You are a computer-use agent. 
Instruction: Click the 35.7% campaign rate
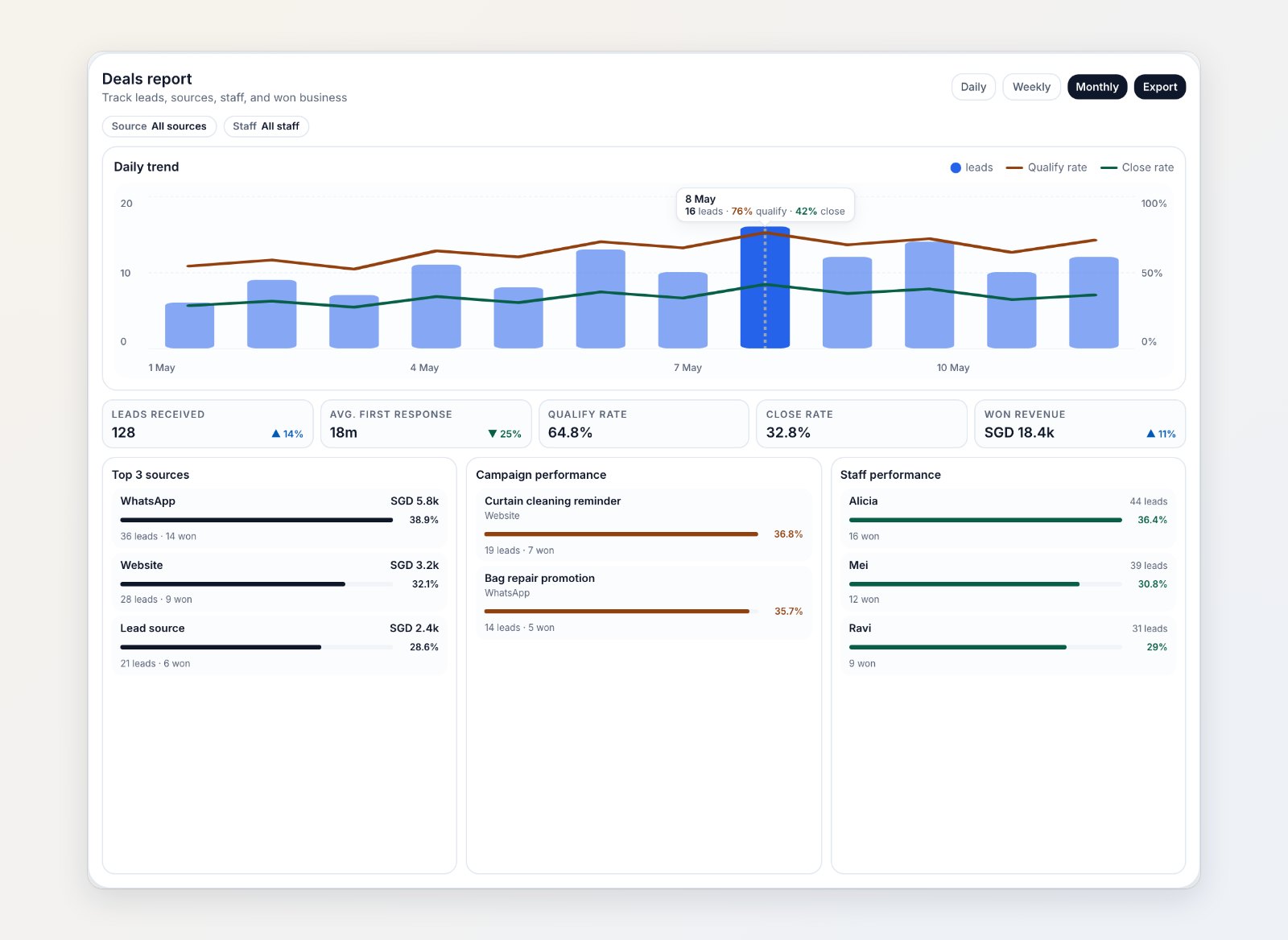pos(789,612)
